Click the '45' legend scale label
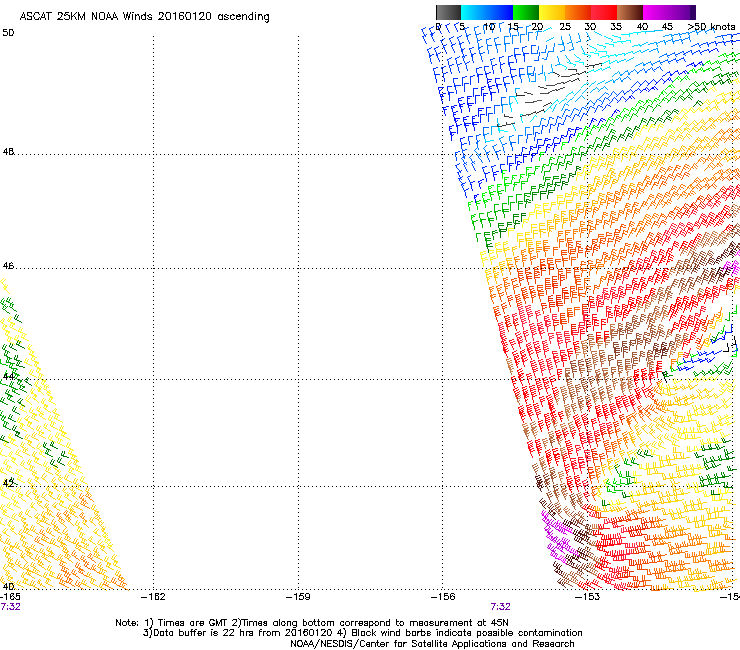This screenshot has width=740, height=650. [x=667, y=27]
